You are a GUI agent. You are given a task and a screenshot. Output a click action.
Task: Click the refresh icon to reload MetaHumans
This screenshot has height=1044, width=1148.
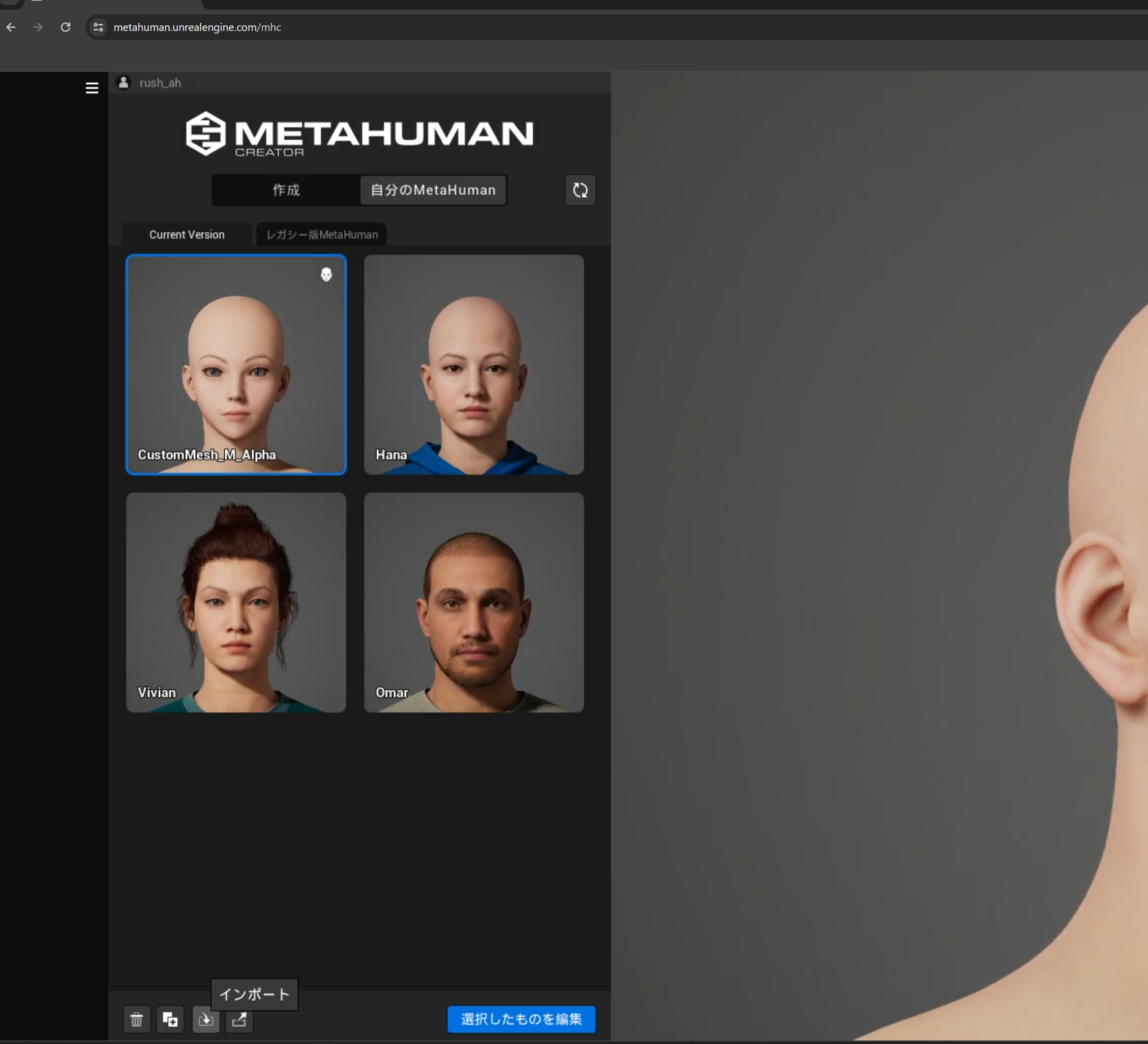click(580, 190)
